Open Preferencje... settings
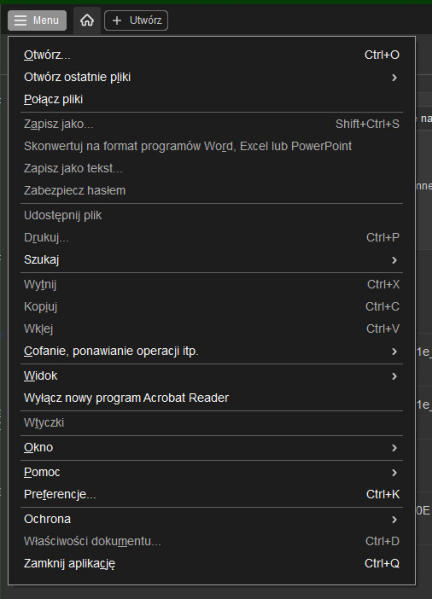This screenshot has width=432, height=599. tap(212, 494)
